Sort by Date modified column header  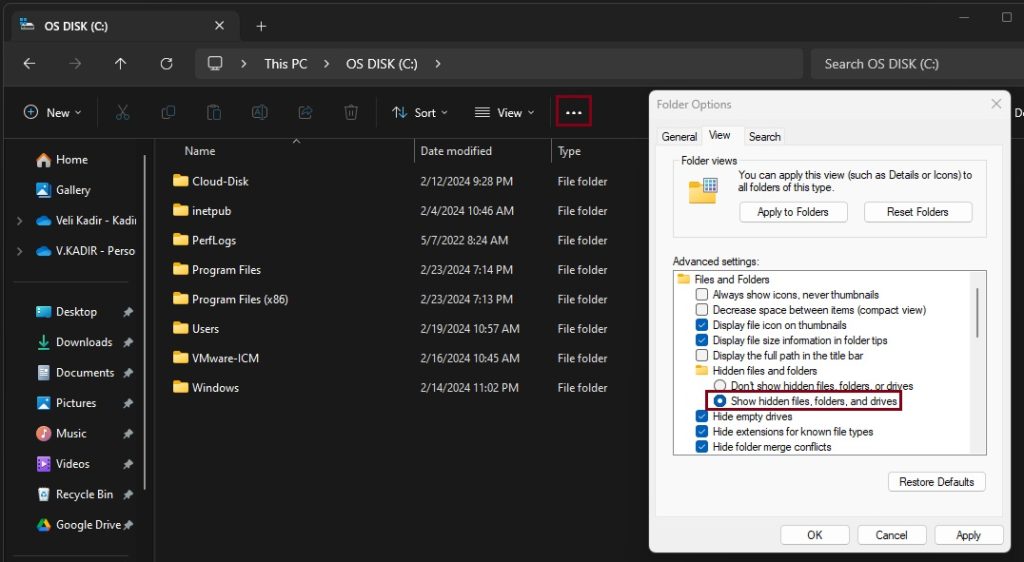[456, 151]
